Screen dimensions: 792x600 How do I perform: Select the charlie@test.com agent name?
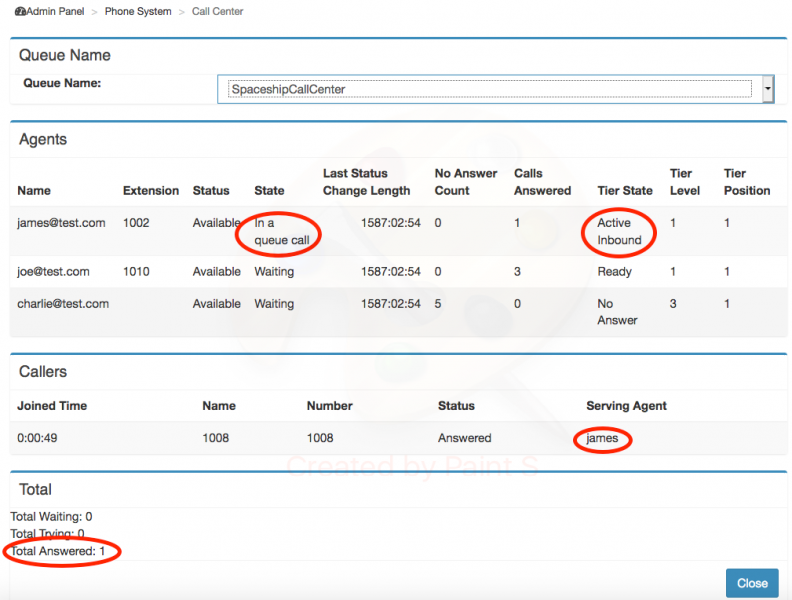(63, 304)
